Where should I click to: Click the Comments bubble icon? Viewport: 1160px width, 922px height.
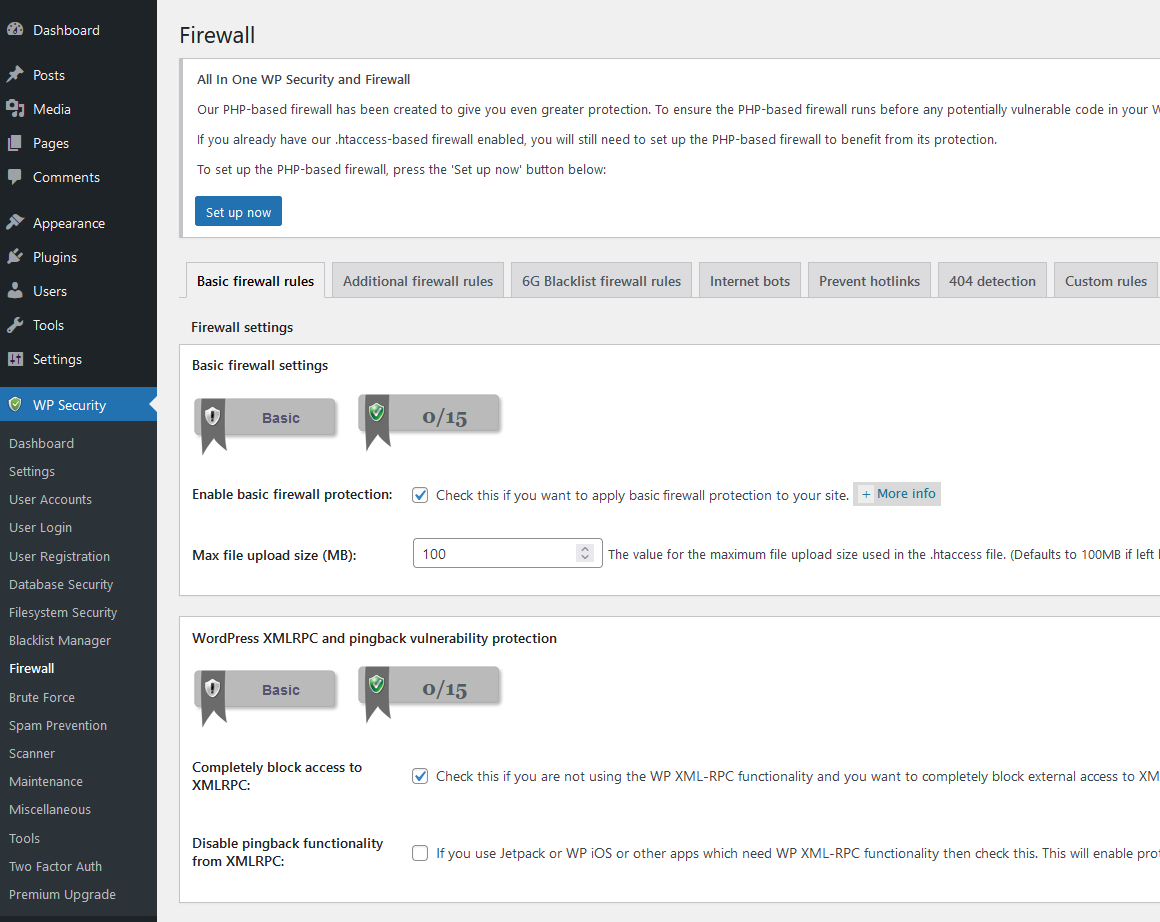tap(15, 177)
